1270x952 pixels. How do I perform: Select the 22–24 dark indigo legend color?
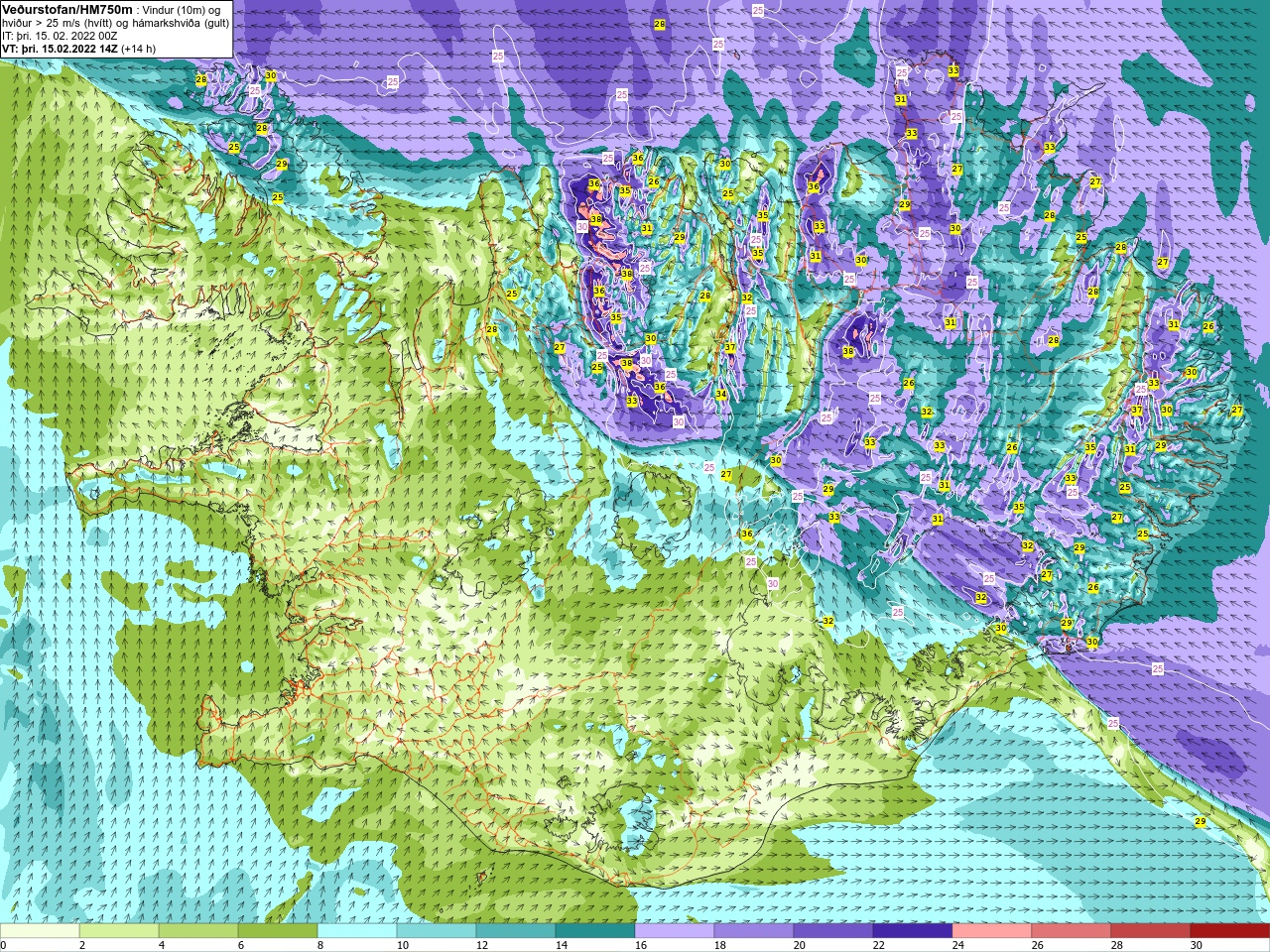pos(913,931)
